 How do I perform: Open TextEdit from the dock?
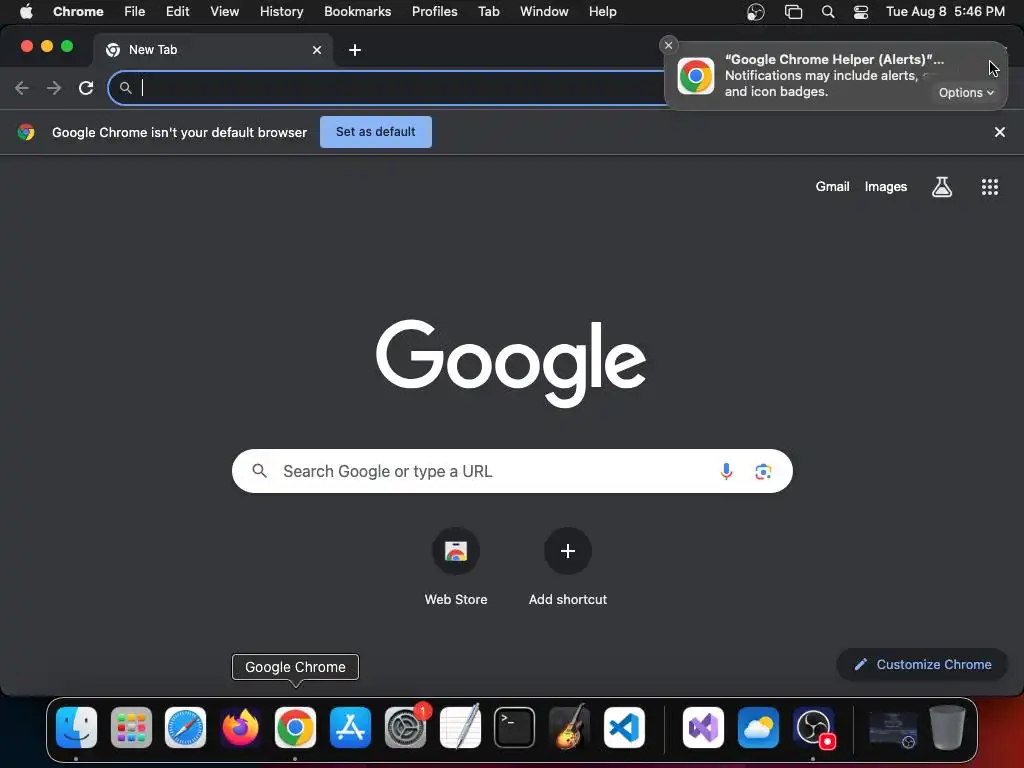tap(460, 727)
